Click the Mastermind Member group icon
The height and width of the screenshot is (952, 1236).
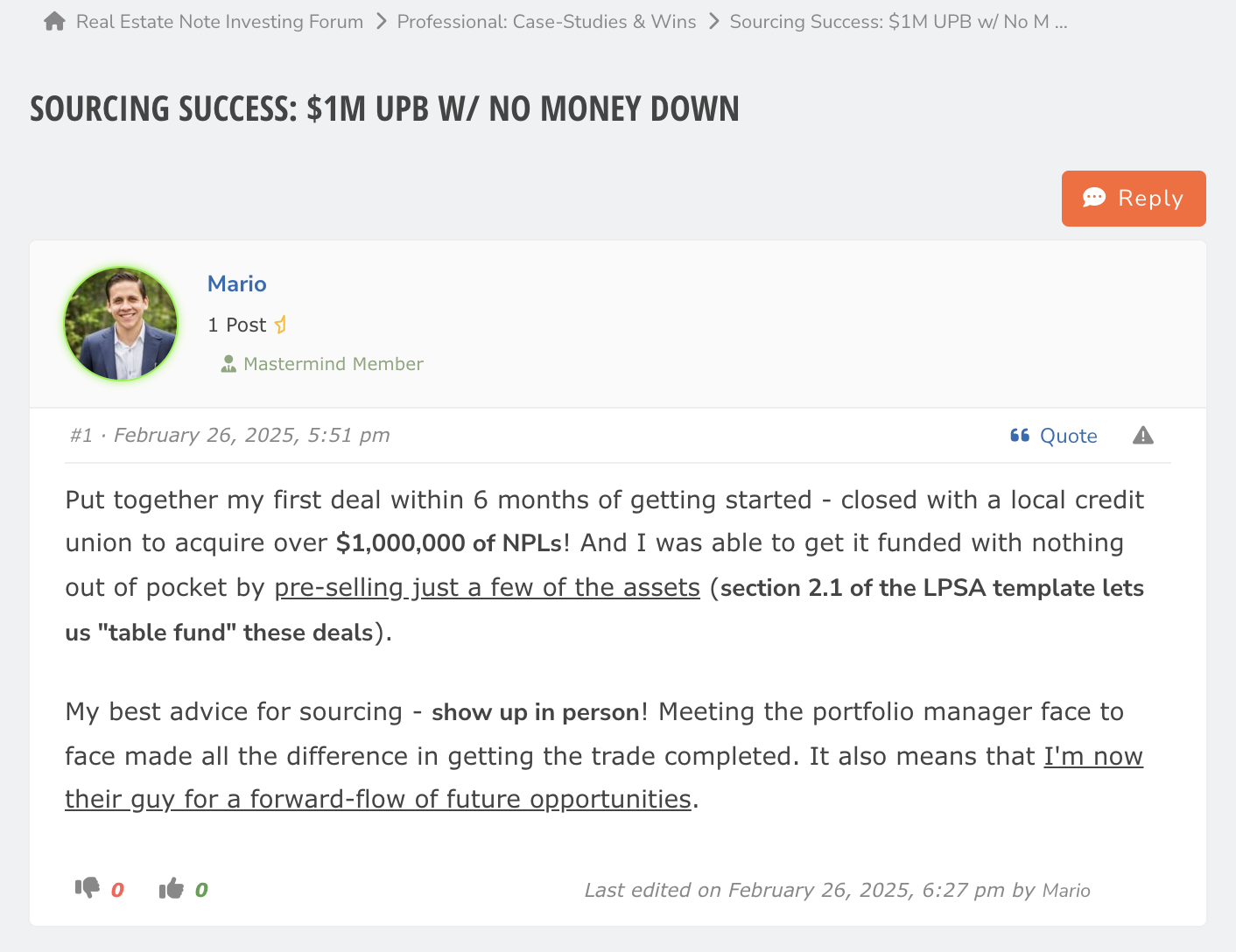pos(228,364)
